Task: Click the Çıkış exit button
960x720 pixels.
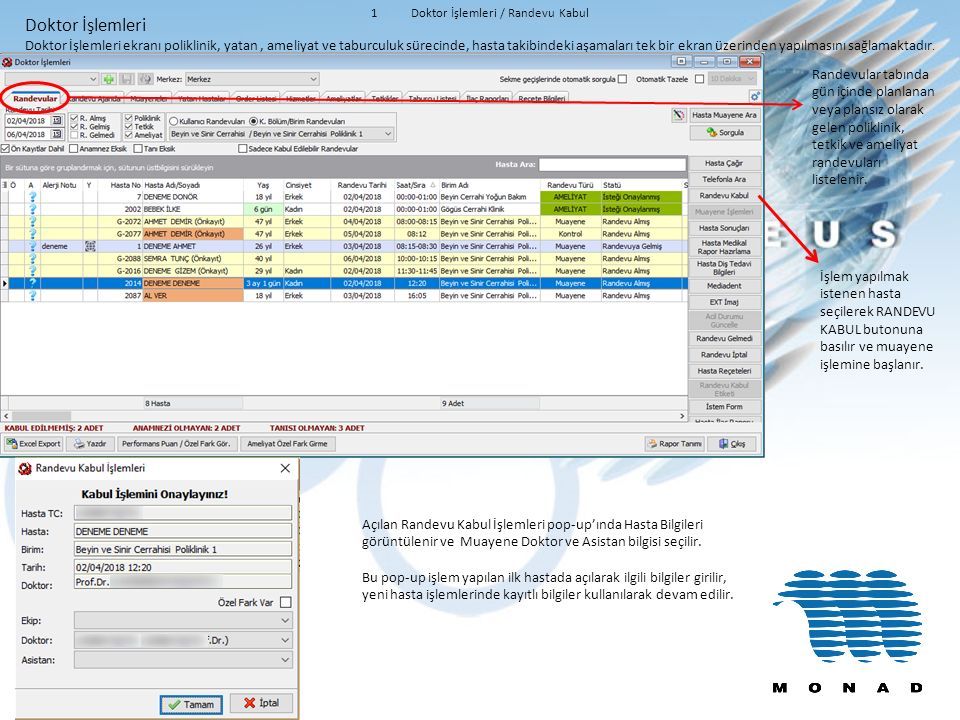Action: click(x=732, y=444)
